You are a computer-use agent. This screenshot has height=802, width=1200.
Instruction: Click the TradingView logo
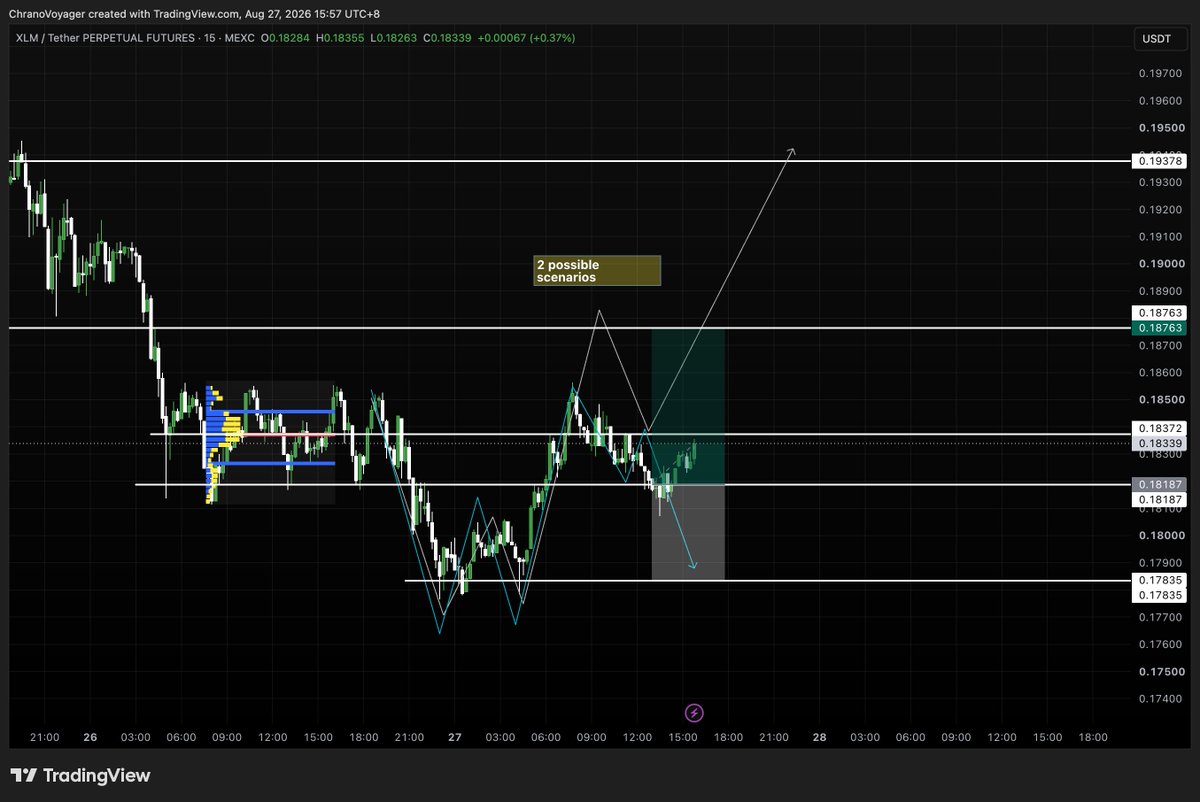click(80, 775)
